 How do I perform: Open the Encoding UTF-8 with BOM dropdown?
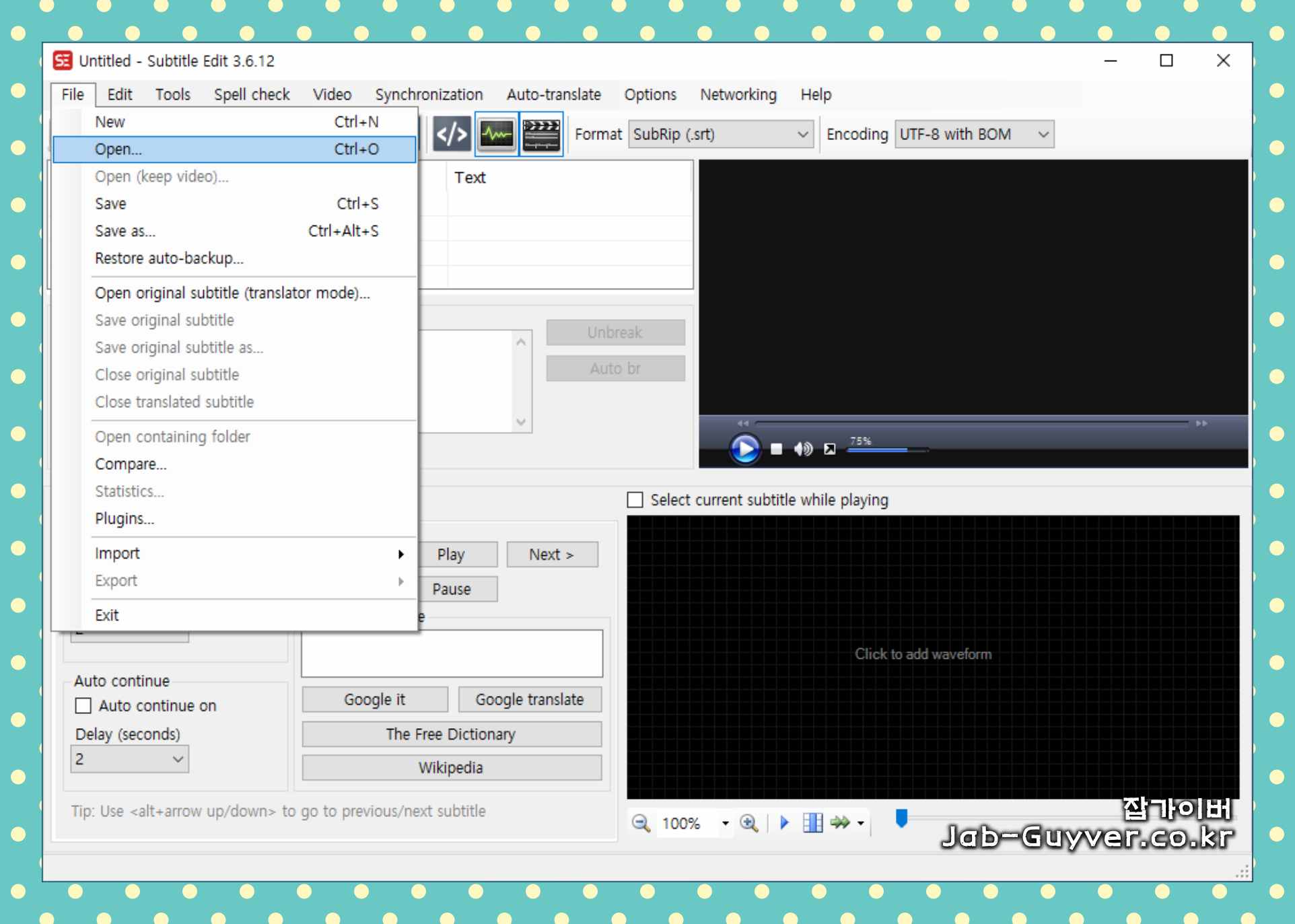tap(1043, 135)
